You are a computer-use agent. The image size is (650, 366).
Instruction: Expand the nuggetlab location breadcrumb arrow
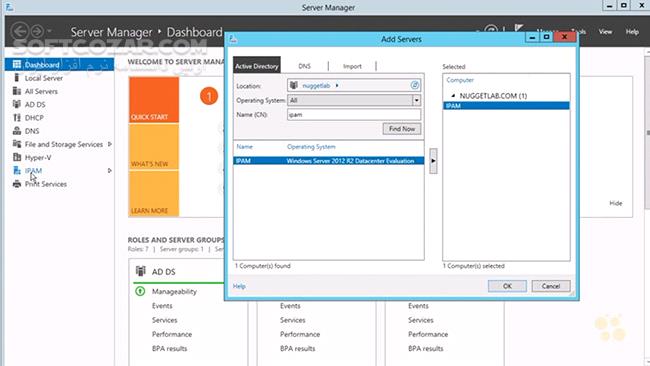tap(337, 85)
